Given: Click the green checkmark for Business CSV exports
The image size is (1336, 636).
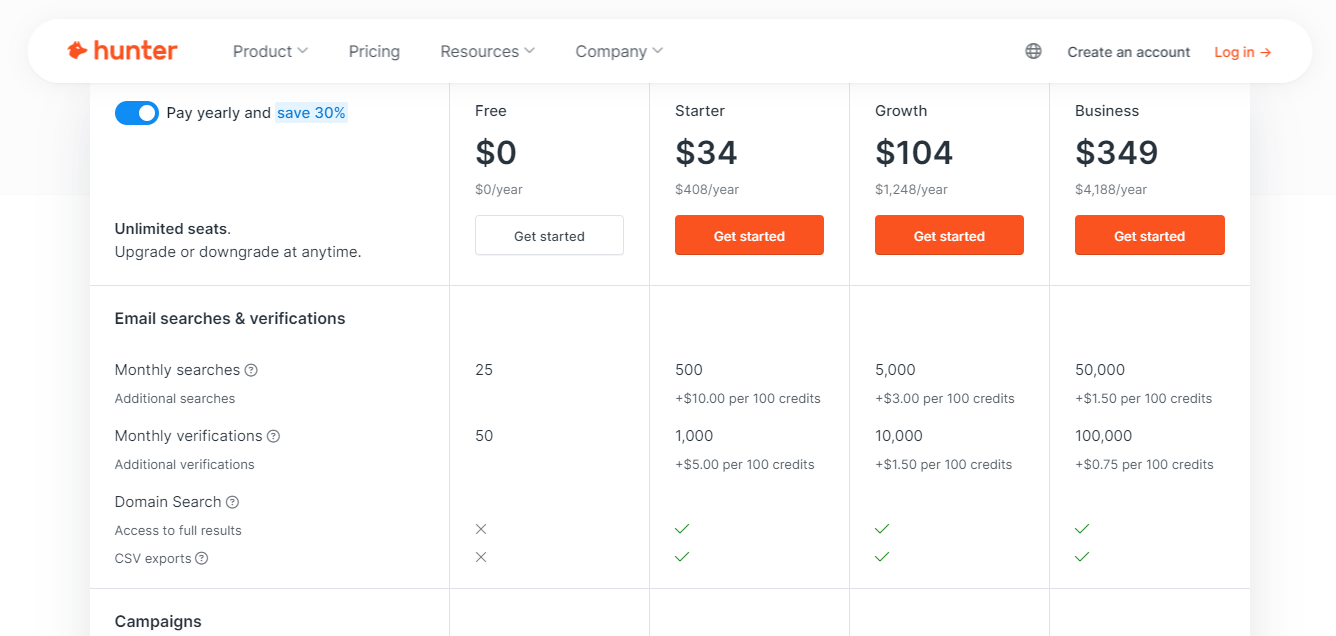Looking at the screenshot, I should pyautogui.click(x=1082, y=557).
